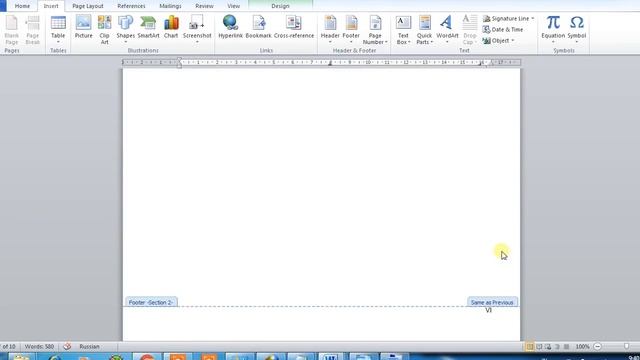The height and width of the screenshot is (360, 640).
Task: Open the Screenshot dropdown
Action: pyautogui.click(x=197, y=30)
